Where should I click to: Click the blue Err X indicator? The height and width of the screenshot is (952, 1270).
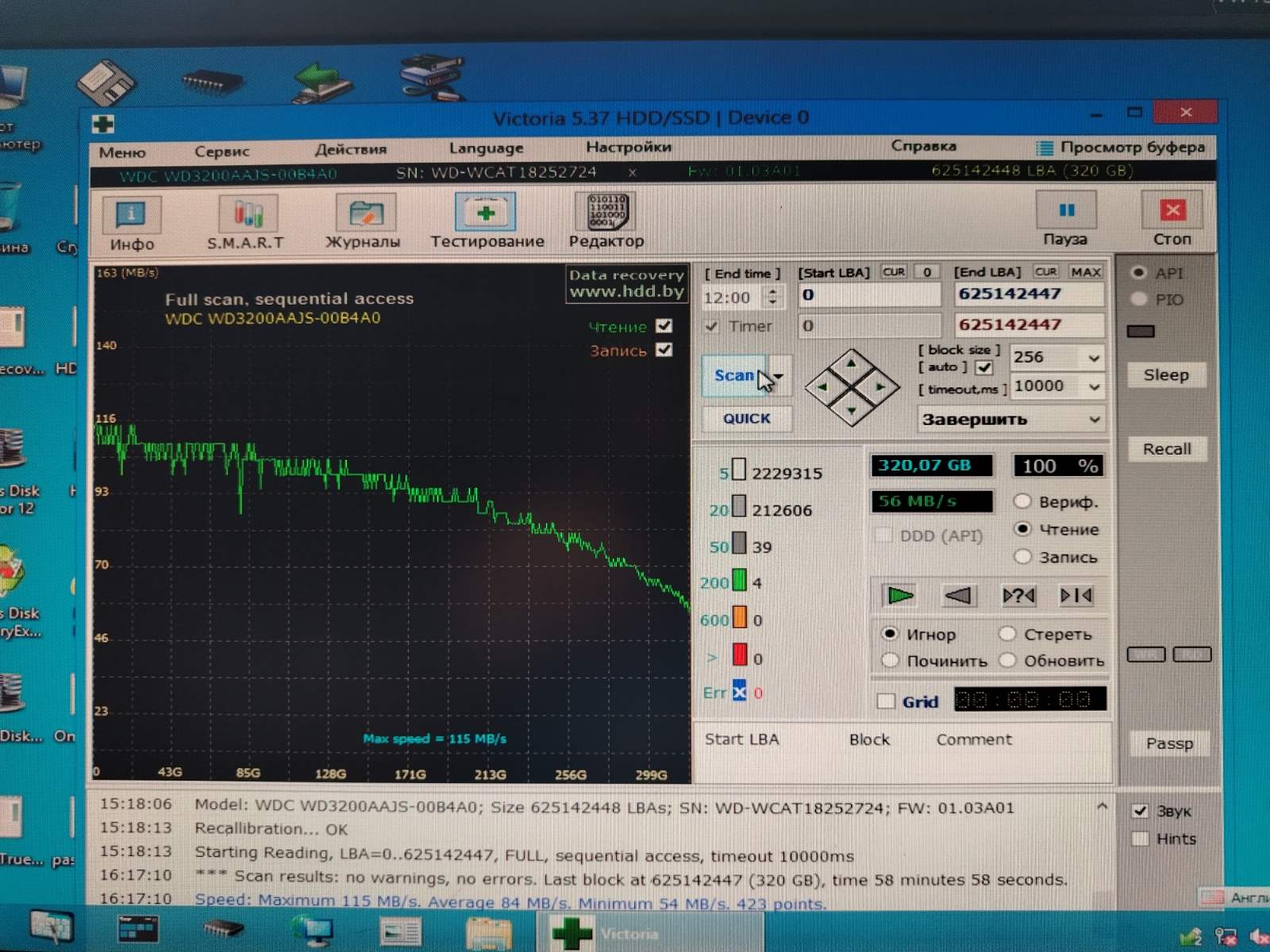tap(739, 692)
